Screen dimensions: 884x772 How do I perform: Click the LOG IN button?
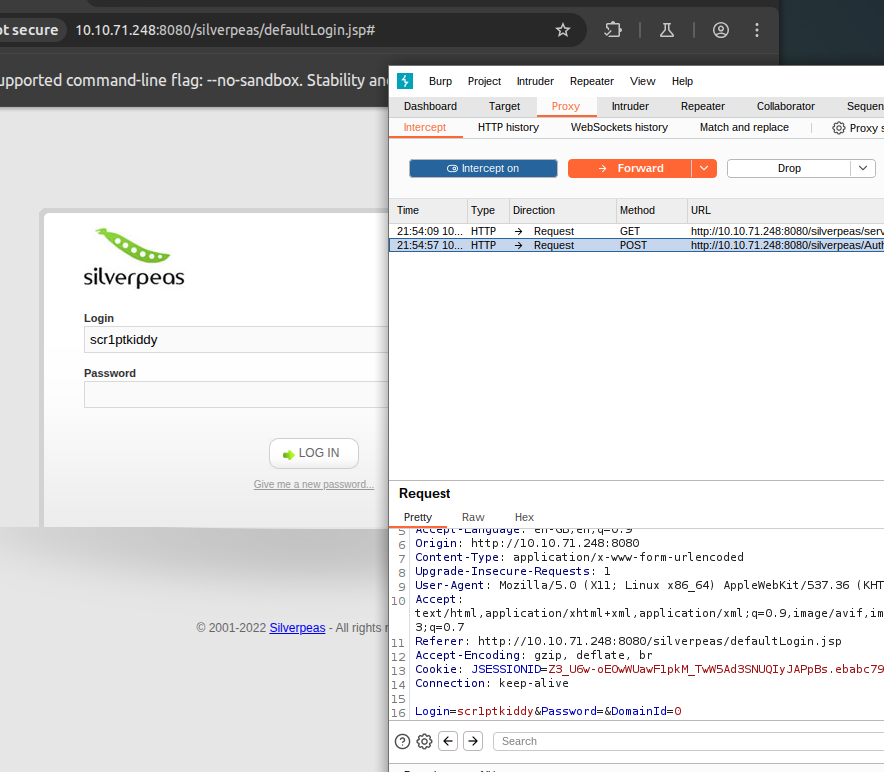[x=313, y=453]
